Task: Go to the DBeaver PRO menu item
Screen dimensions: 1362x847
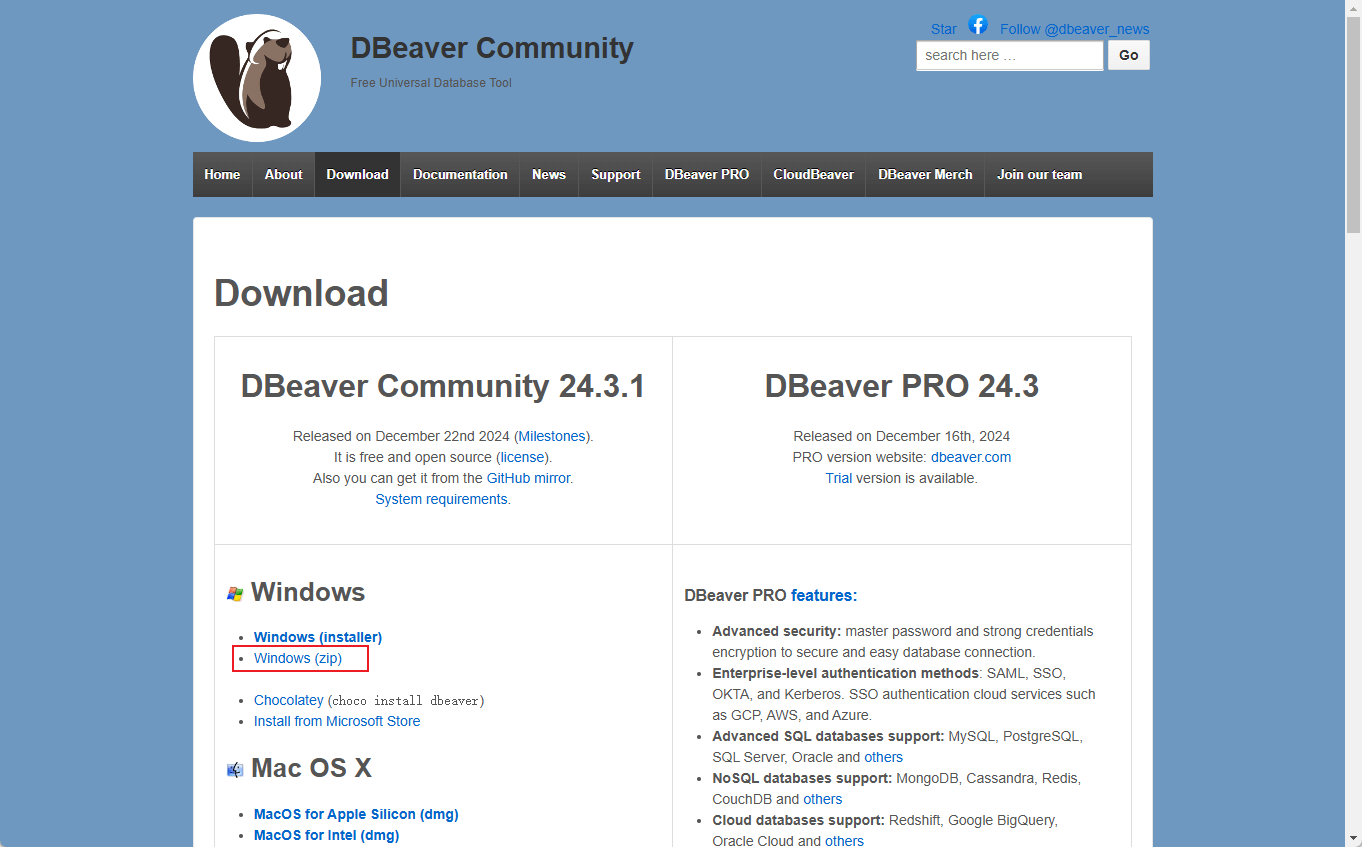Action: pos(706,174)
